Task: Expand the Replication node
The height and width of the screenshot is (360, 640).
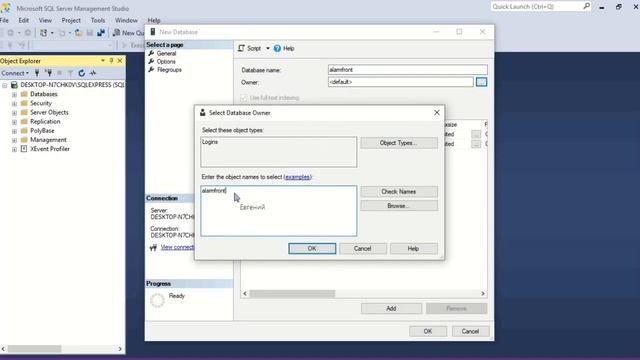Action: coord(14,122)
